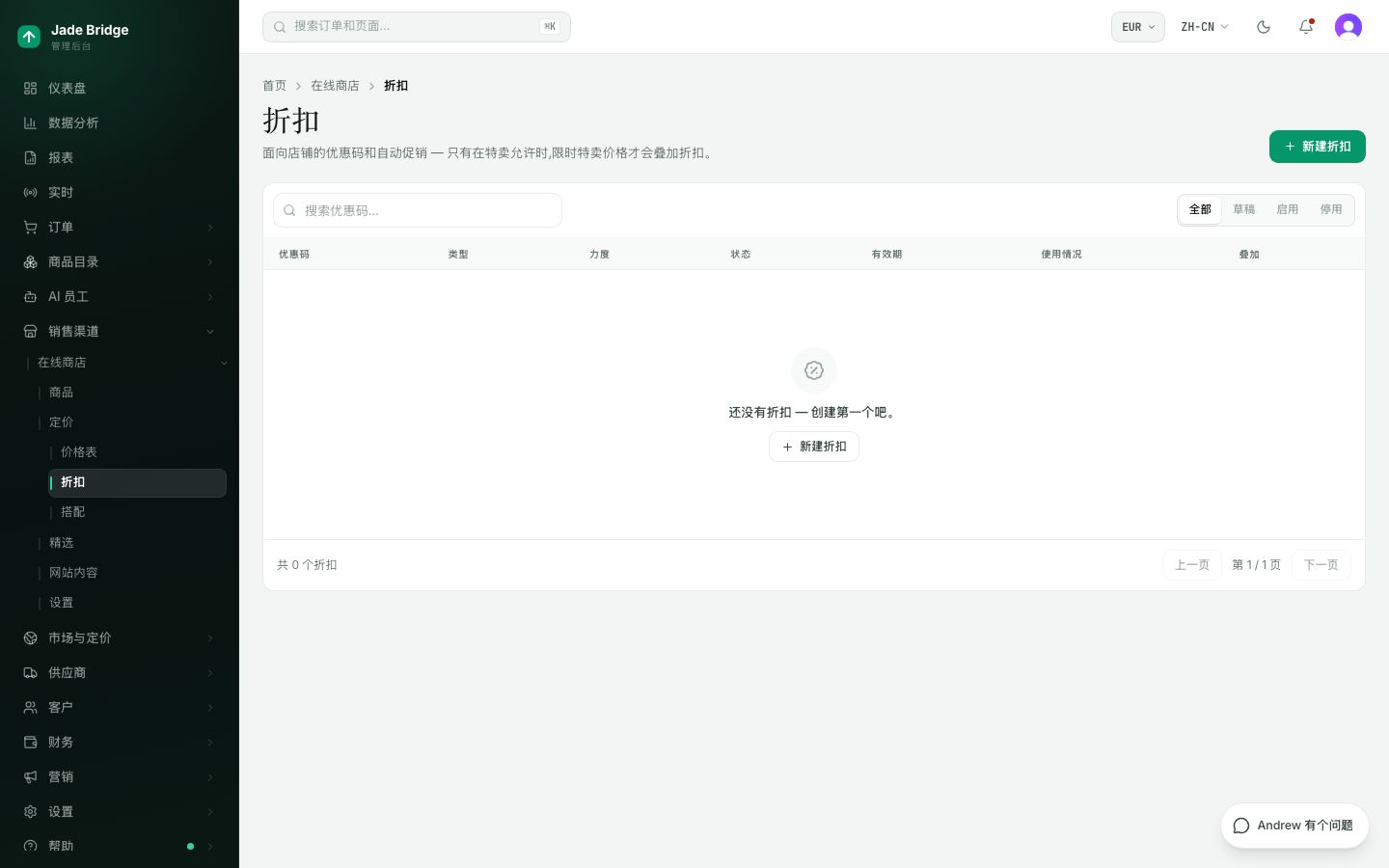
Task: Click the AI 员工 robot icon
Action: [x=30, y=296]
